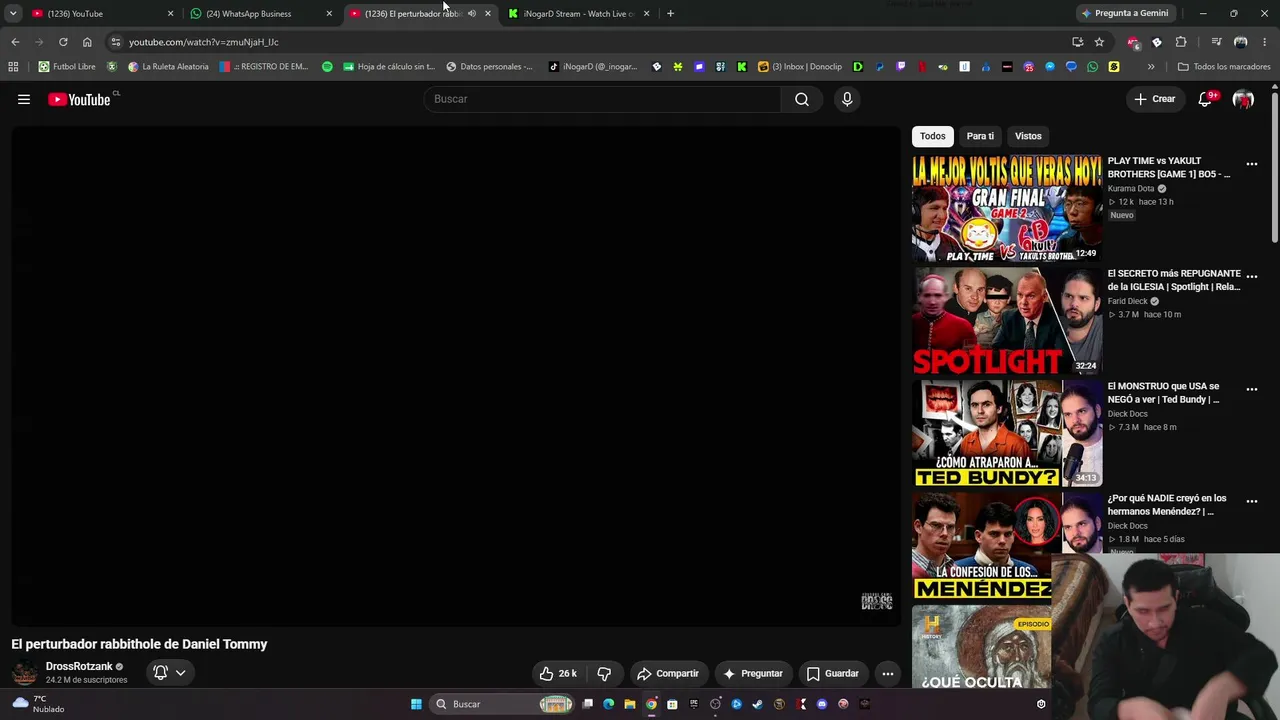Expand the subscription notification options chevron
The height and width of the screenshot is (720, 1280).
[x=180, y=673]
